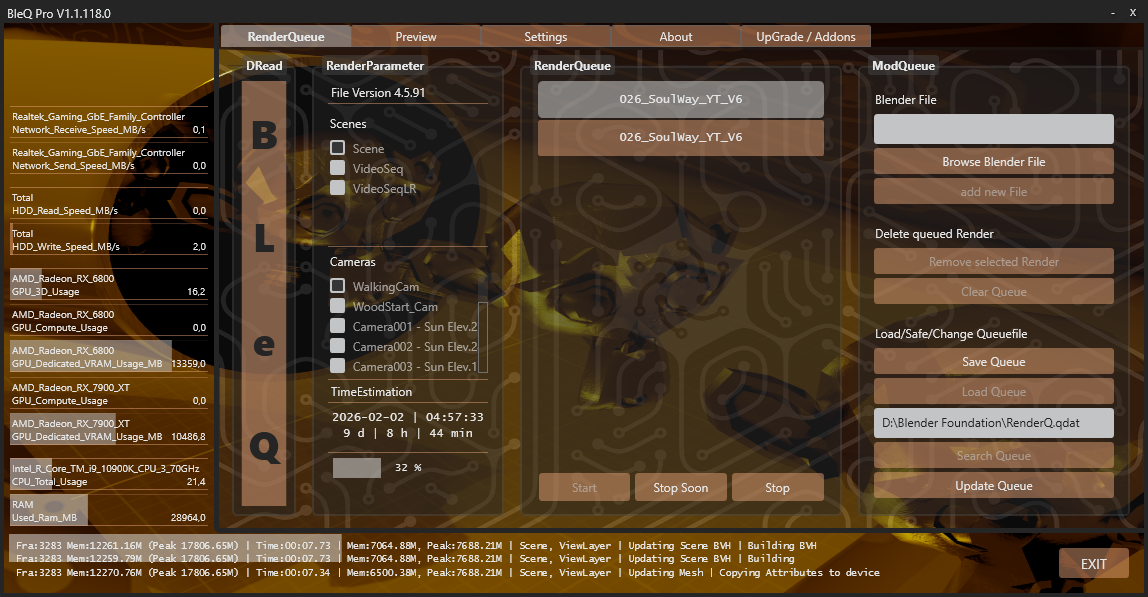Click the cameras list scrollbar
This screenshot has width=1148, height=597.
(x=482, y=337)
